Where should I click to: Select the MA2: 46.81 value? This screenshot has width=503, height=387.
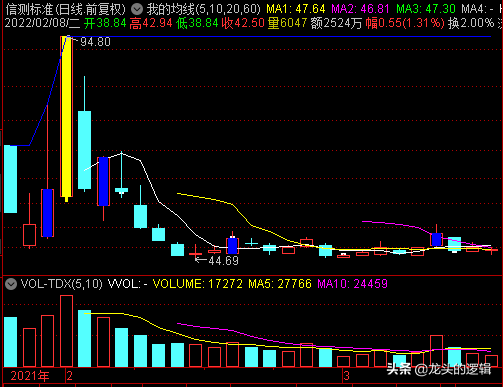coord(360,9)
